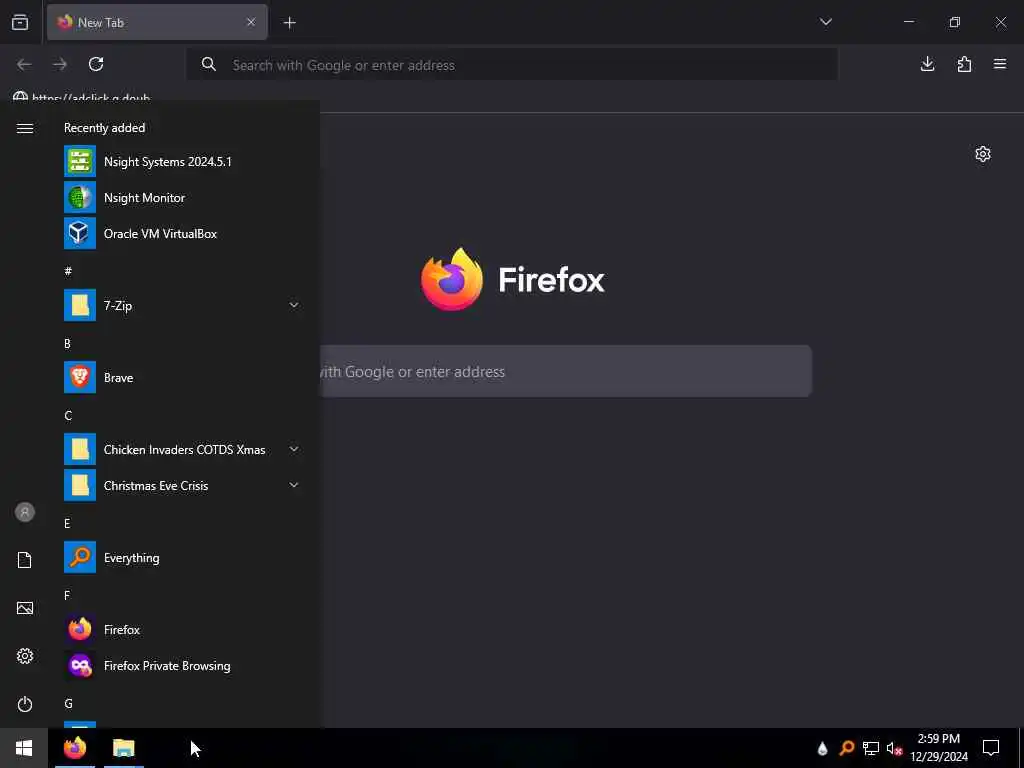The width and height of the screenshot is (1024, 768).
Task: Click the letter E section header
Action: (x=67, y=523)
